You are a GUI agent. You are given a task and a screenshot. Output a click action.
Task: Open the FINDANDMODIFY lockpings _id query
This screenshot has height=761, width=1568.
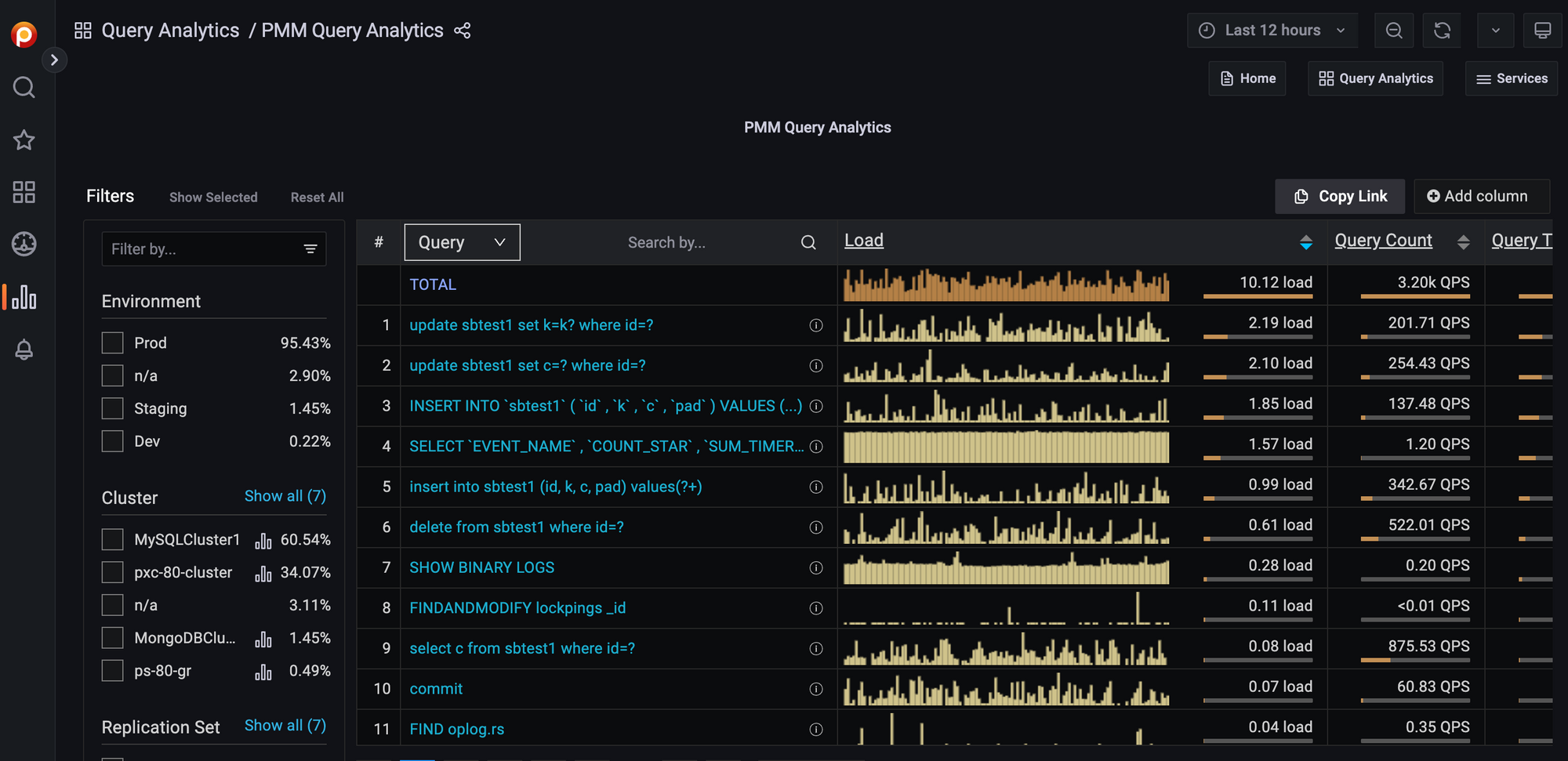(x=517, y=608)
